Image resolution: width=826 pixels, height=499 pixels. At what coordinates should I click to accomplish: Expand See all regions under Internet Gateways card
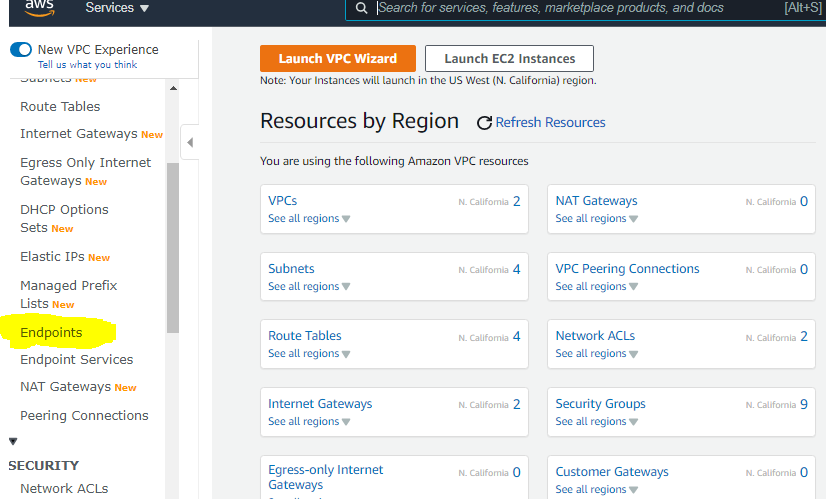coord(309,421)
